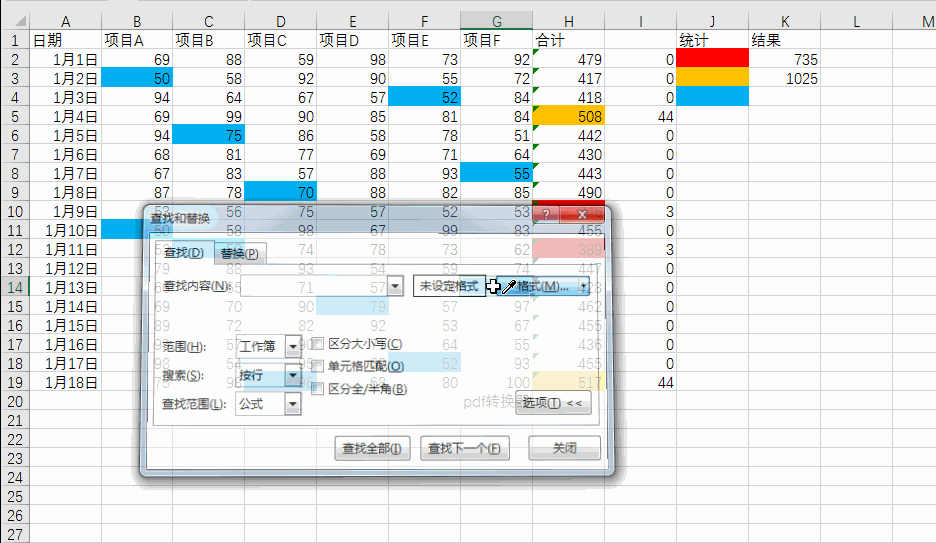Select row header 14
This screenshot has height=543, width=936.
point(15,287)
